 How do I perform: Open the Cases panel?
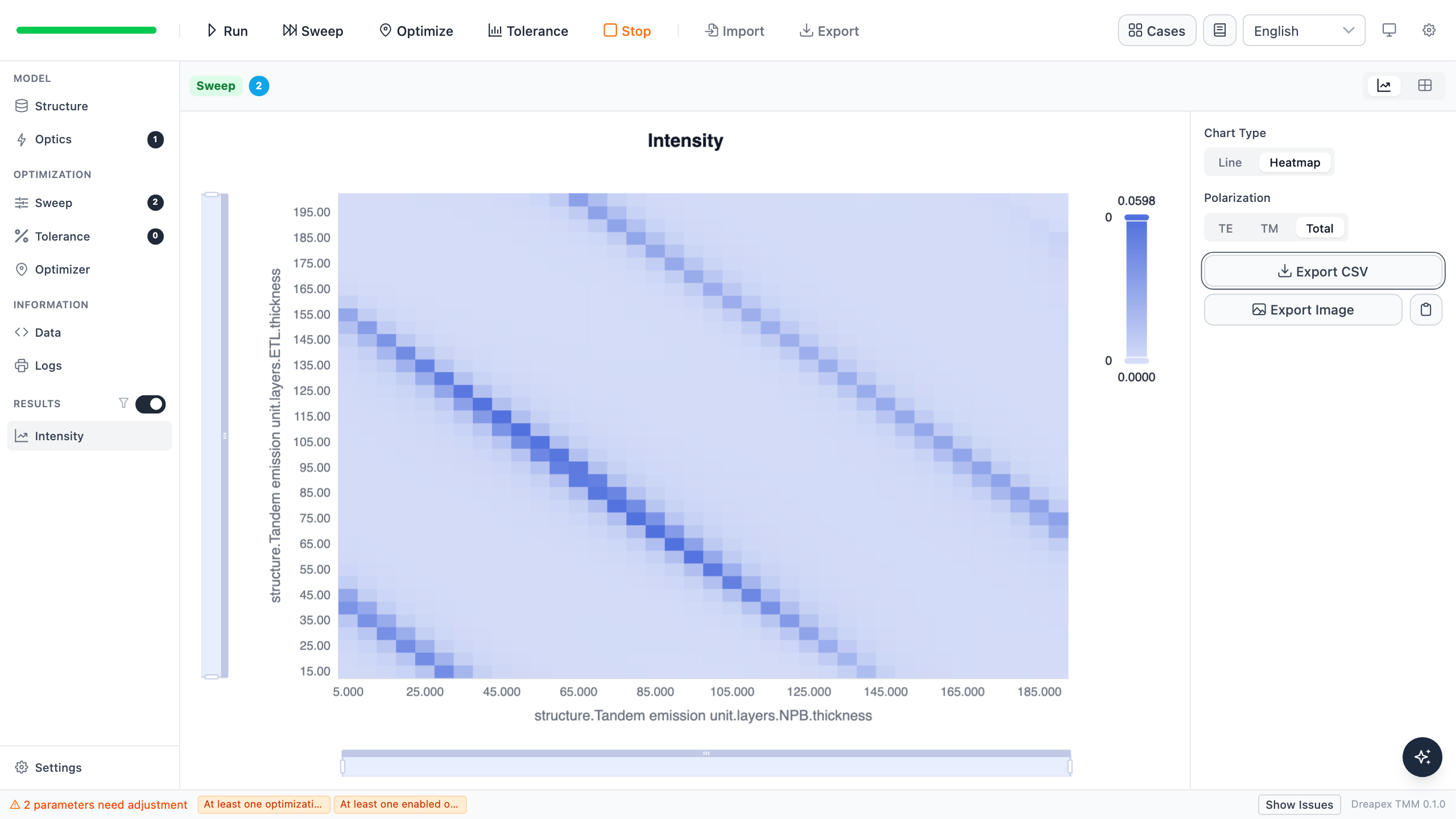[1157, 31]
